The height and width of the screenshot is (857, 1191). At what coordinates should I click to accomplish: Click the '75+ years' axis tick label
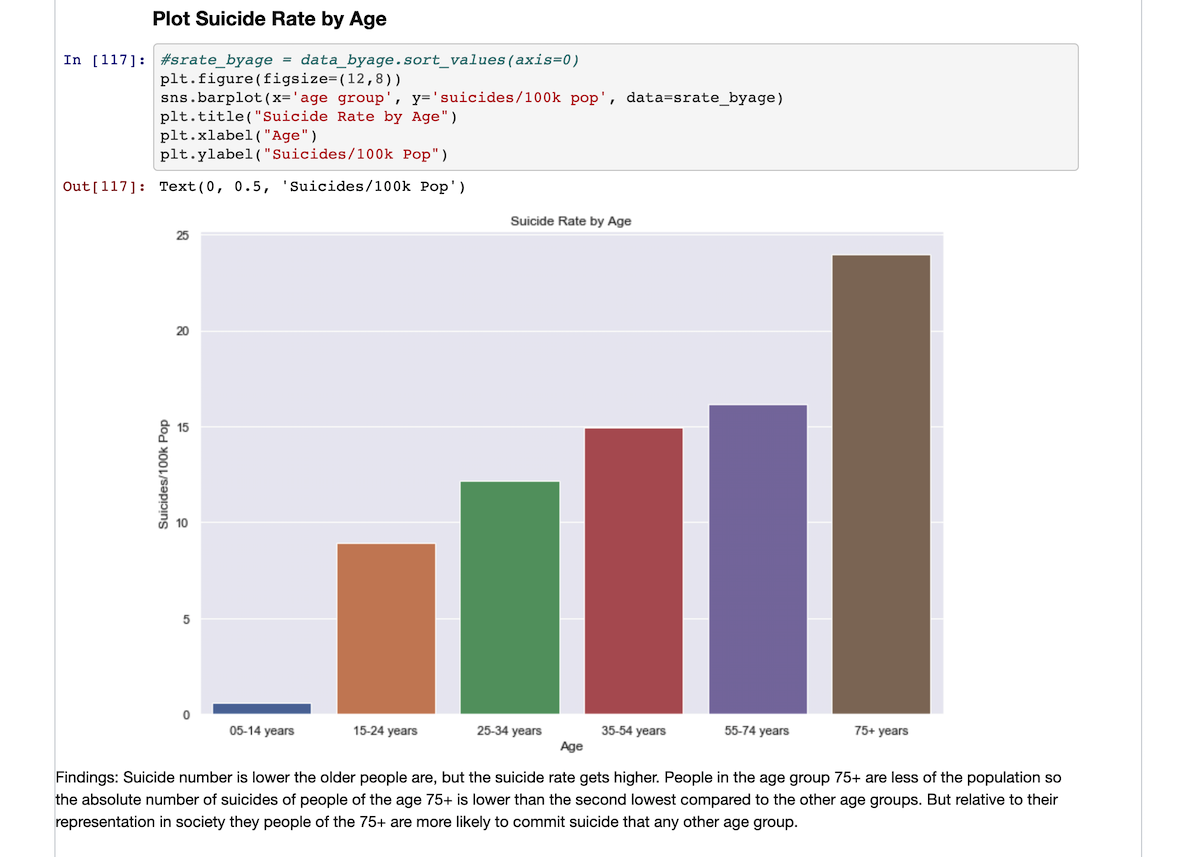click(x=880, y=731)
